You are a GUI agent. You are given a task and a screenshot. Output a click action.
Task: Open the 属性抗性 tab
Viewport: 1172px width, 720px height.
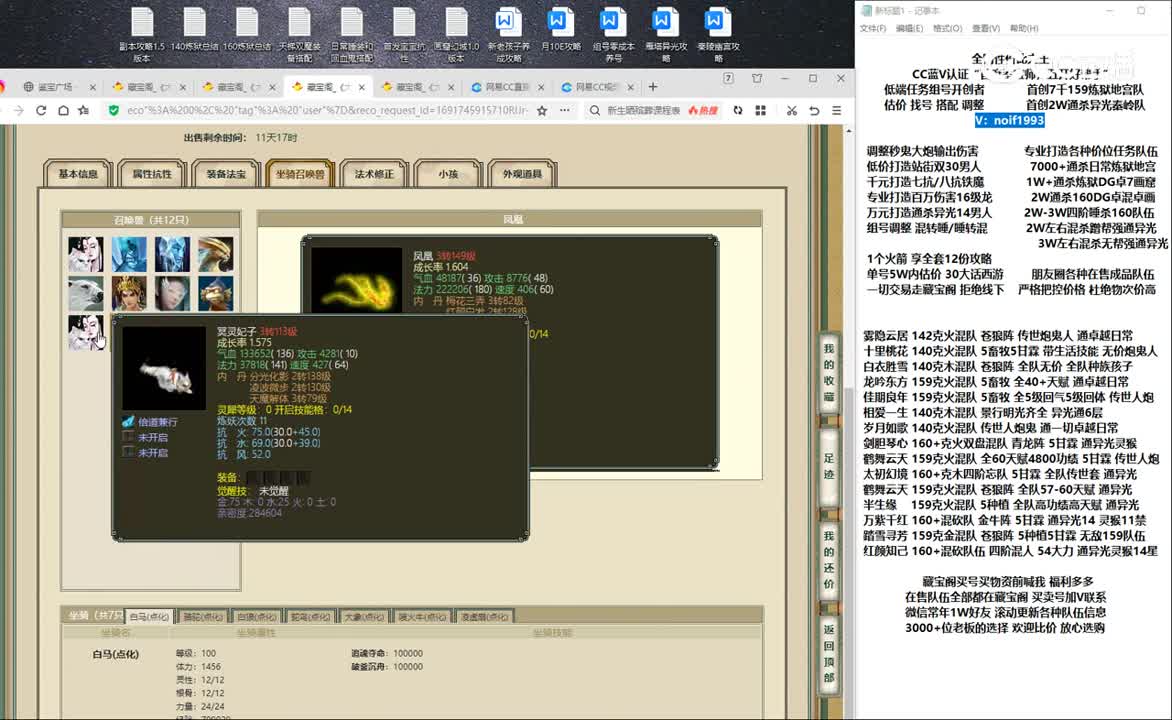(152, 173)
